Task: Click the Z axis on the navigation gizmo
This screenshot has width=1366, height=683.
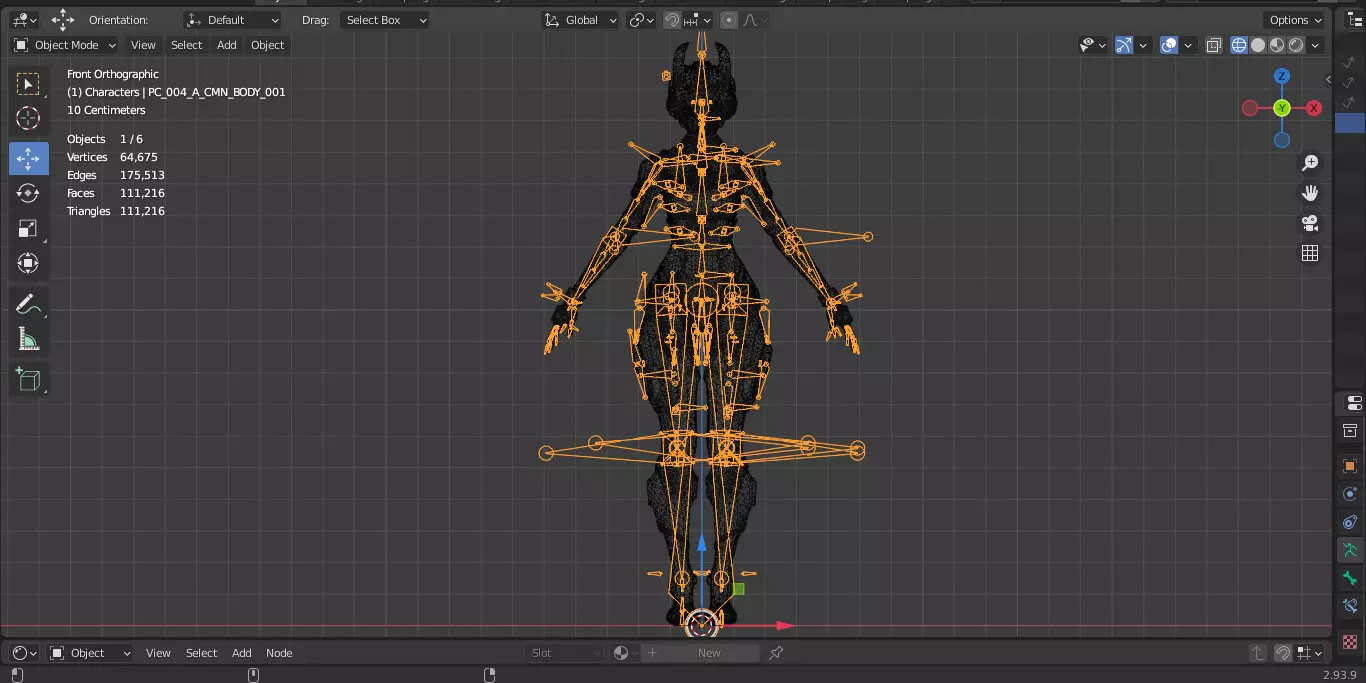Action: pos(1282,76)
